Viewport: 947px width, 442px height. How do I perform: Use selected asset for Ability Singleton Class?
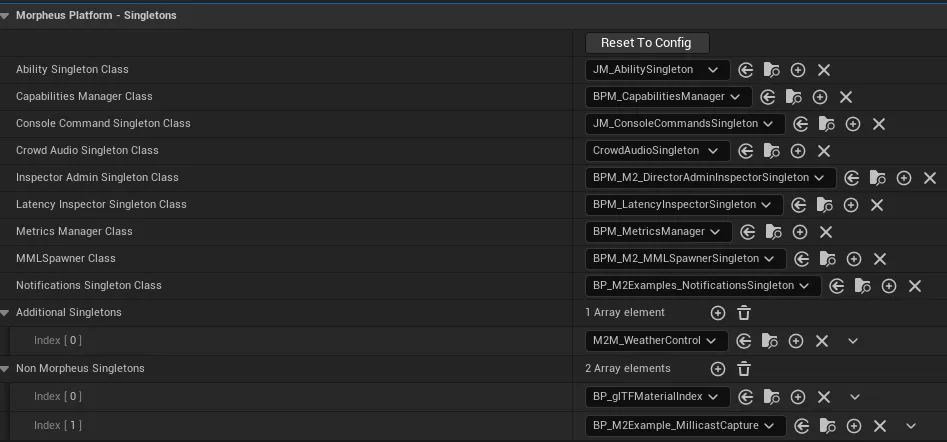click(745, 70)
